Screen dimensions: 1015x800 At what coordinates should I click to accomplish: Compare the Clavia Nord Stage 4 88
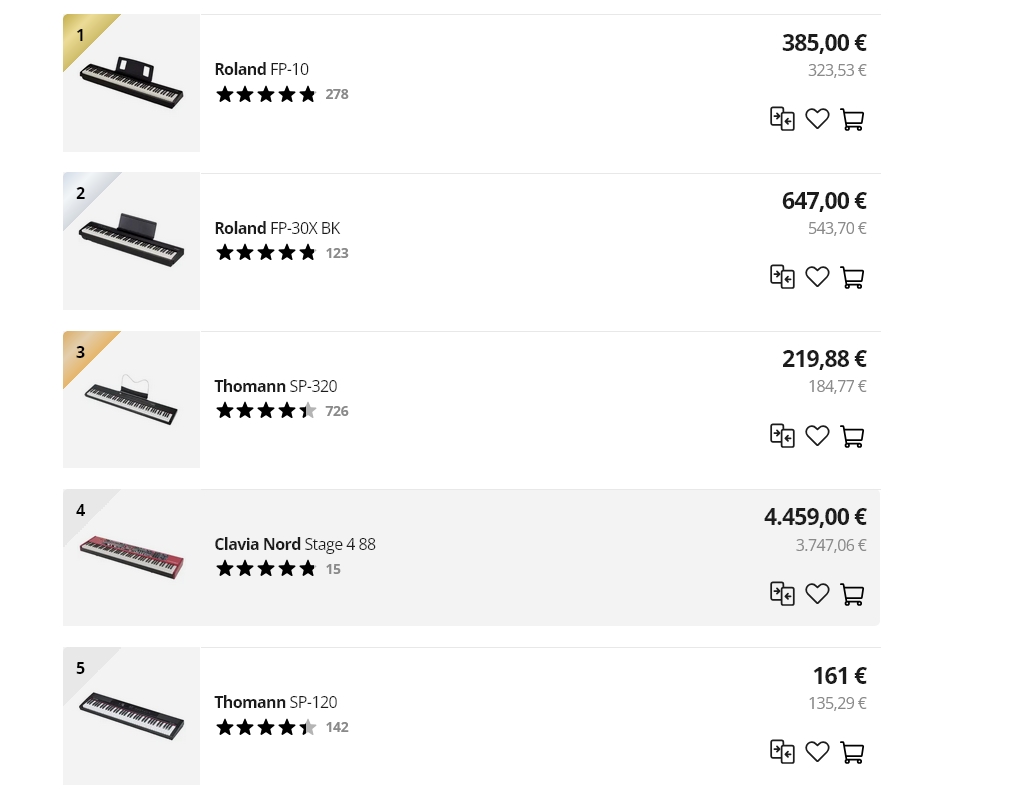(x=782, y=593)
